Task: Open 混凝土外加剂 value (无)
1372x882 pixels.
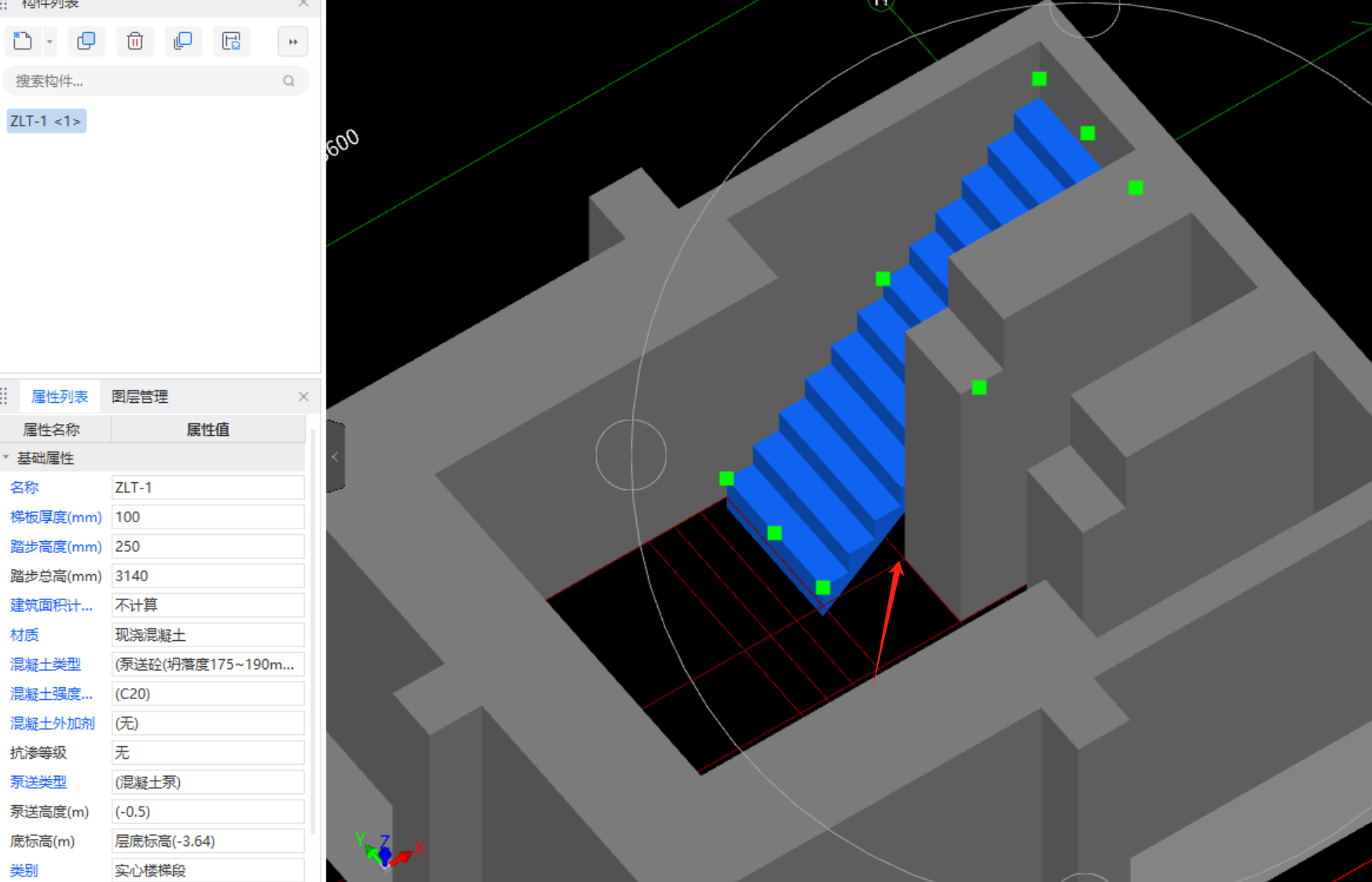Action: pos(208,723)
